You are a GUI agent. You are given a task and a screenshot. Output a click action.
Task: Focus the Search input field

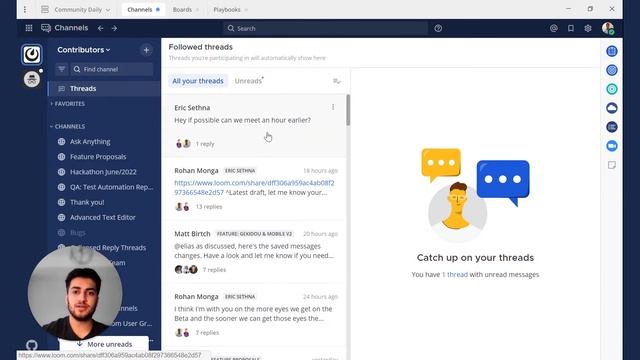(x=325, y=28)
